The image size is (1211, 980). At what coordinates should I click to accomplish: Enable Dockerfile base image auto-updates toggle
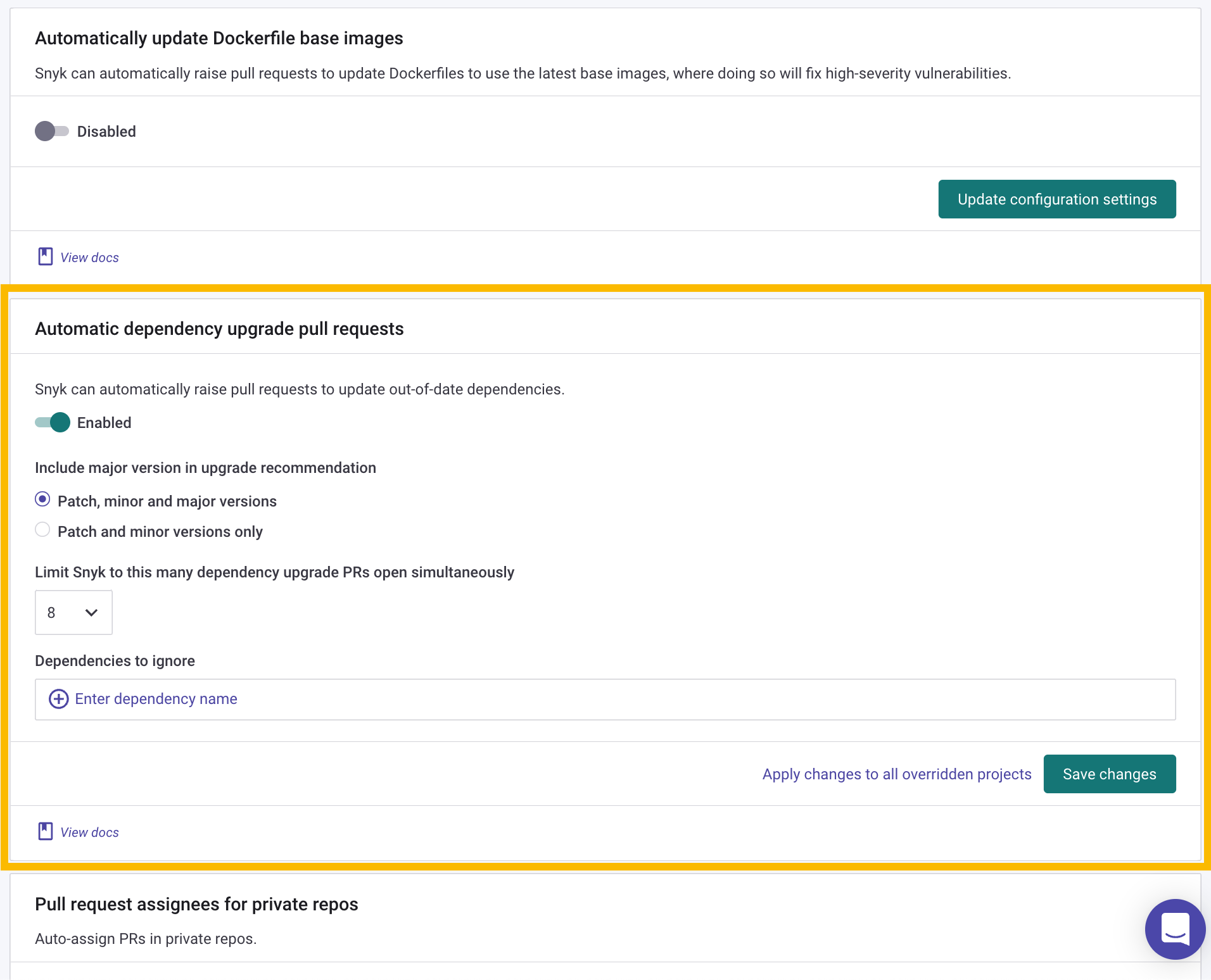52,131
